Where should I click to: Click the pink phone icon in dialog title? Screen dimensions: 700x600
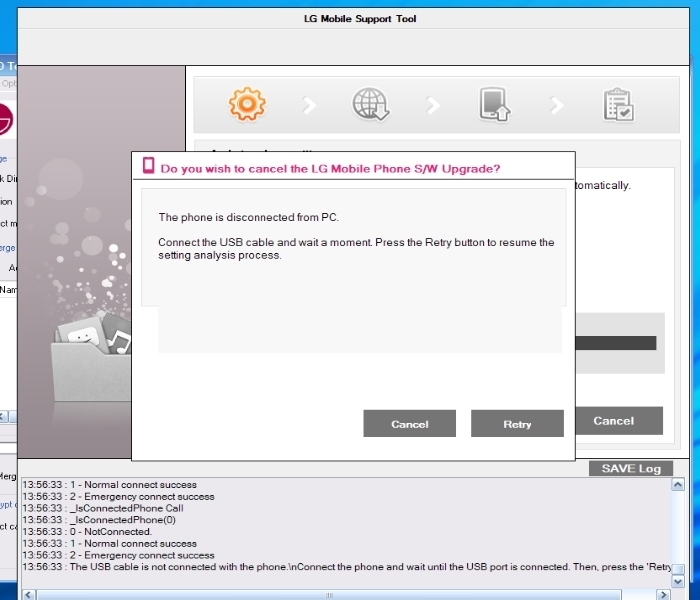[149, 166]
